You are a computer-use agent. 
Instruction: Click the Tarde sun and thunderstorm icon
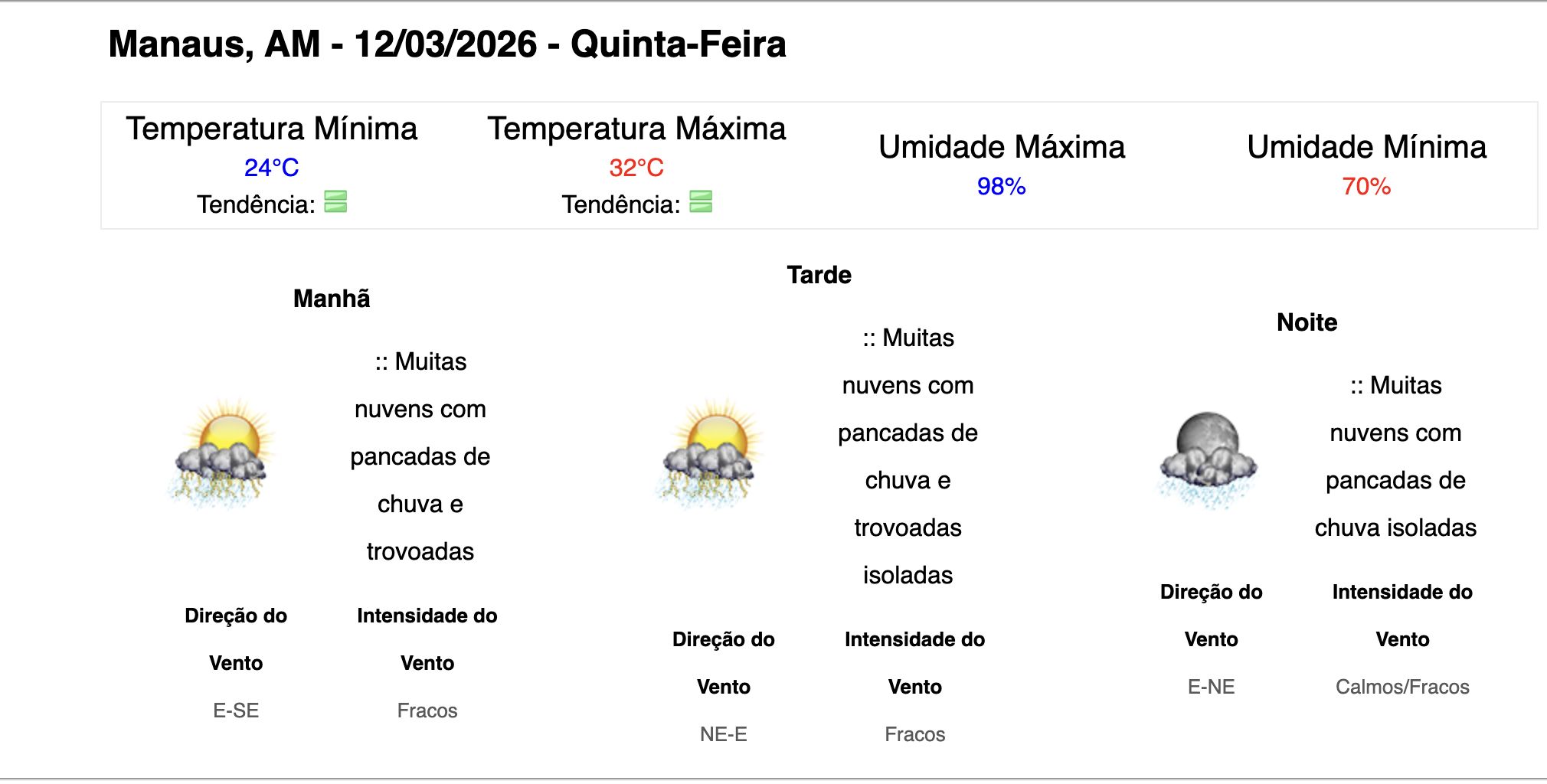click(x=710, y=453)
